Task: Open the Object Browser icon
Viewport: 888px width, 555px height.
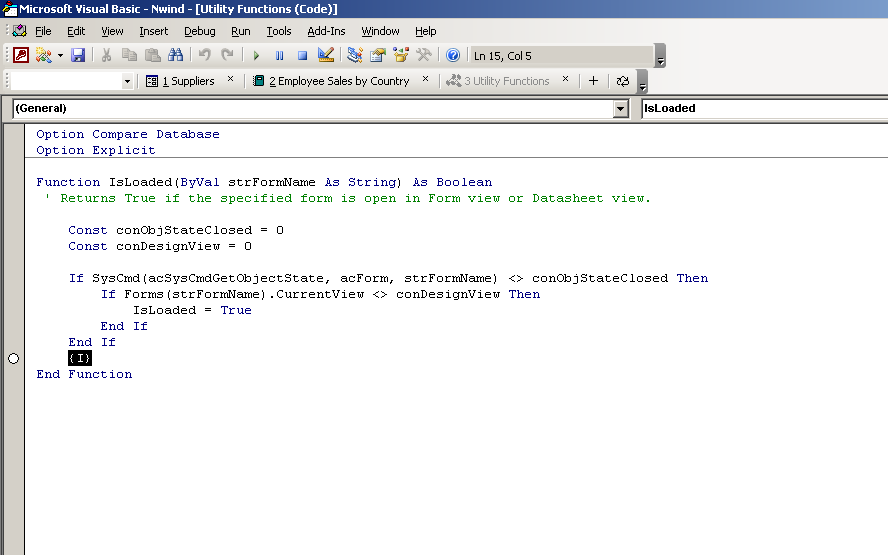Action: (x=401, y=55)
